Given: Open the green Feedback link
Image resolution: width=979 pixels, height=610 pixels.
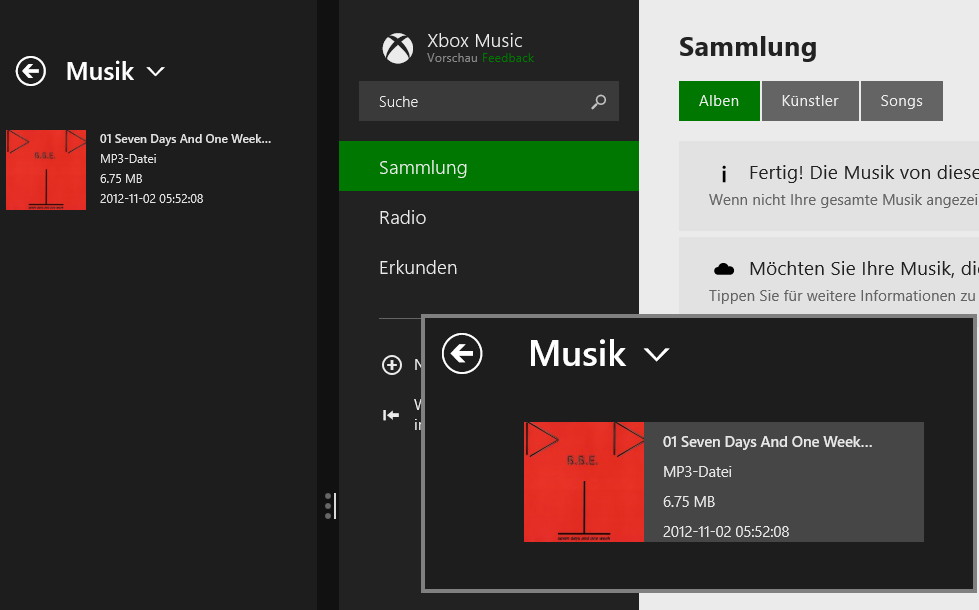Looking at the screenshot, I should click(508, 58).
